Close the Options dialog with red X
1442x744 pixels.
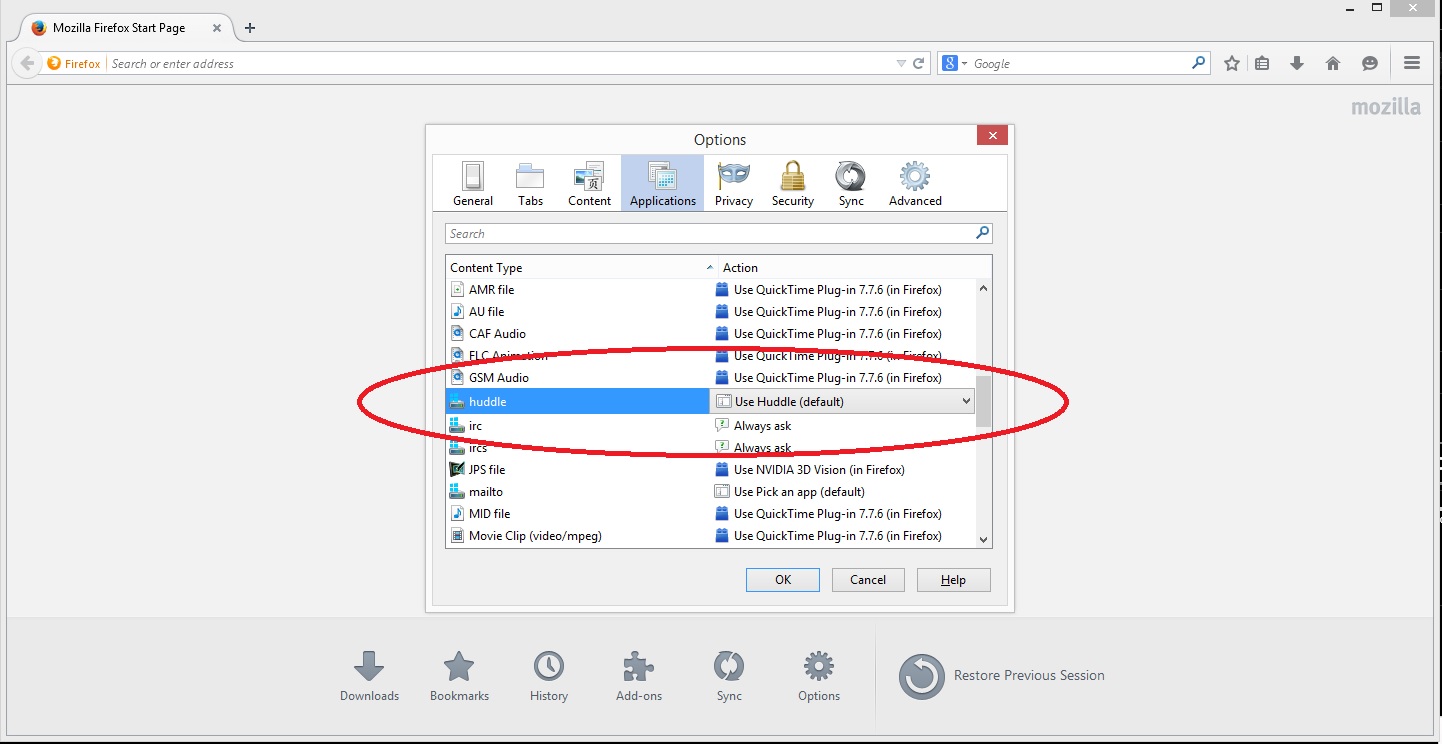(993, 135)
